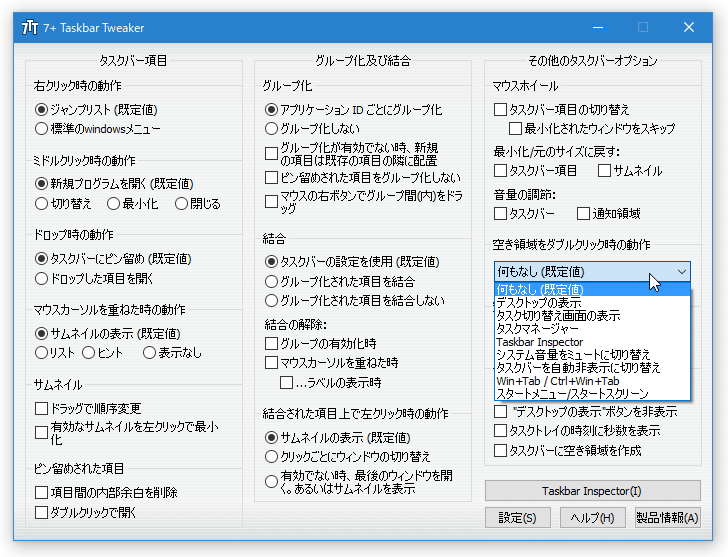Viewport: 728px width, 557px height.
Task: Choose タスクバーにピン留め (既定値) drop action
Action: click(41, 259)
